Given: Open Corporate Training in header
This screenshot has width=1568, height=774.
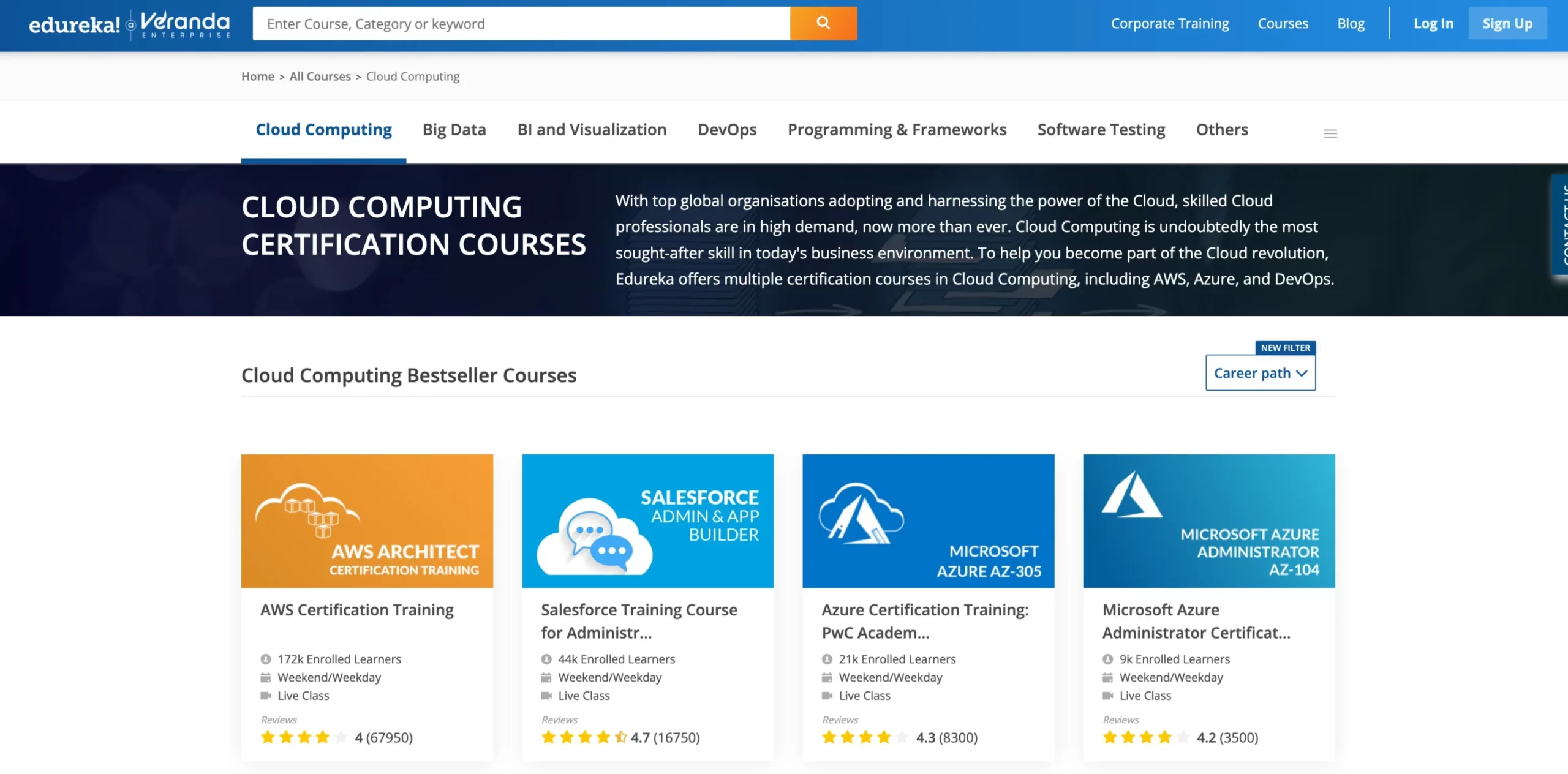Looking at the screenshot, I should (x=1170, y=24).
